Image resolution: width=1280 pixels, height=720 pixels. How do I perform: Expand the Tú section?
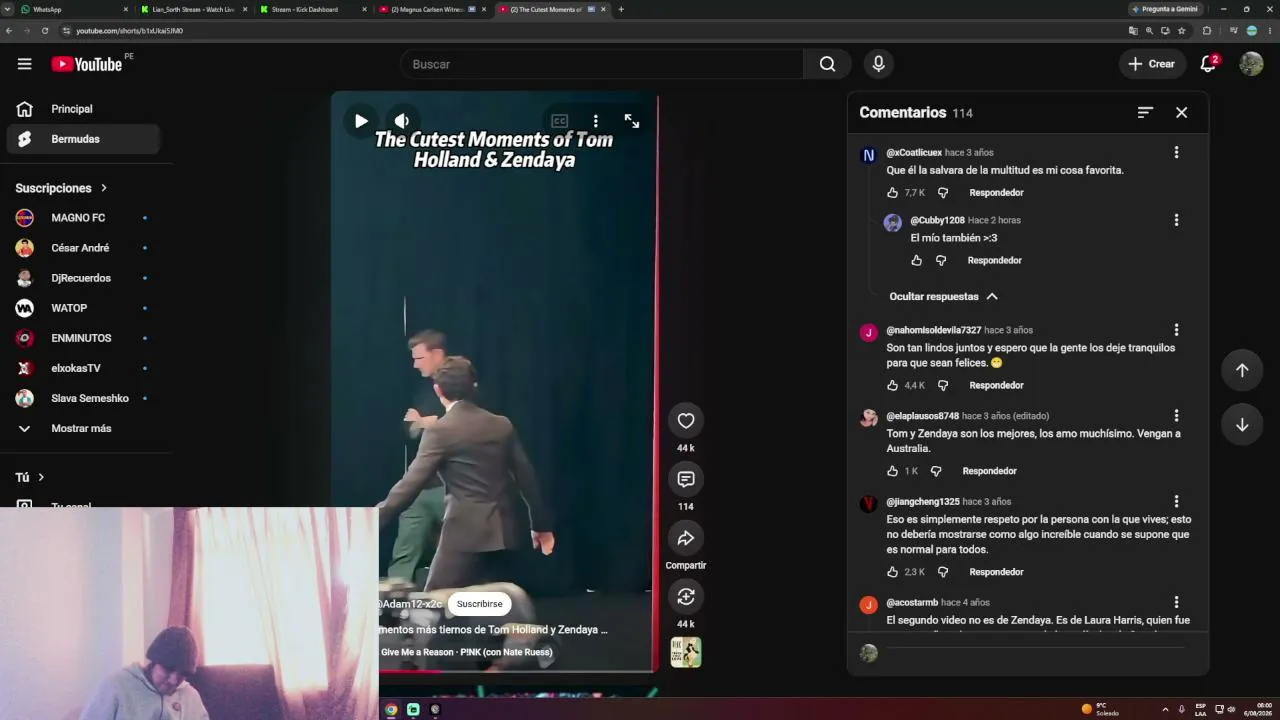click(30, 477)
